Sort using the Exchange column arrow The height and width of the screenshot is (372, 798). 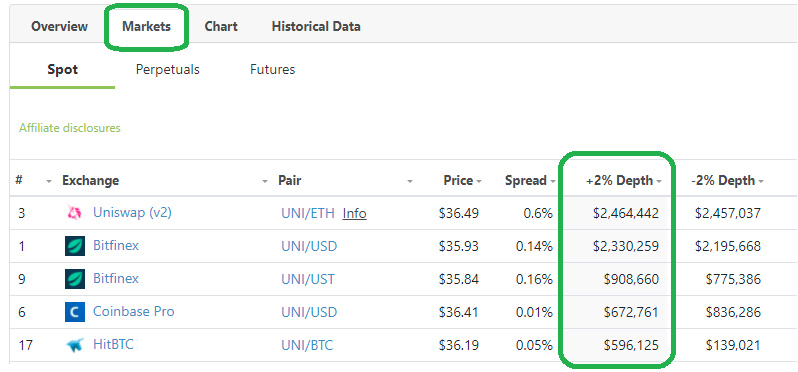pos(265,182)
